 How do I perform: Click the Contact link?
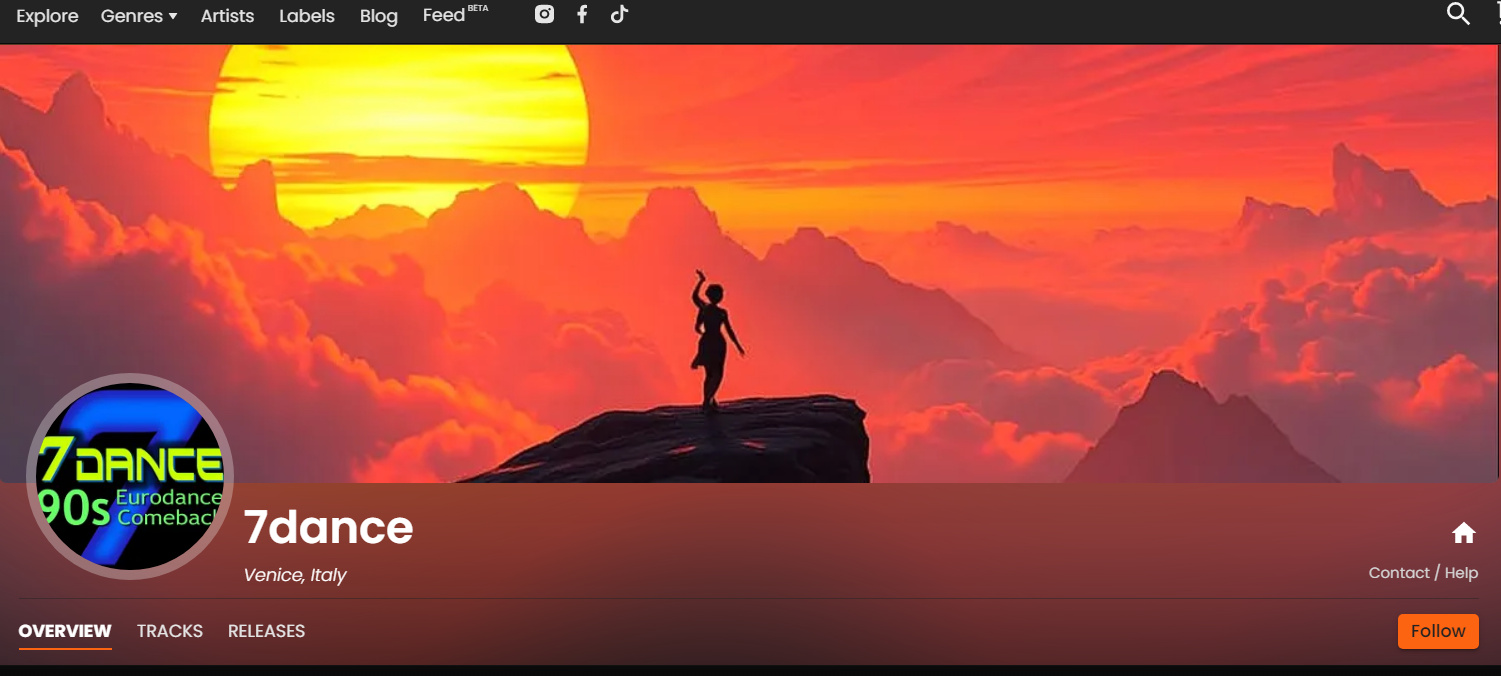(1398, 573)
